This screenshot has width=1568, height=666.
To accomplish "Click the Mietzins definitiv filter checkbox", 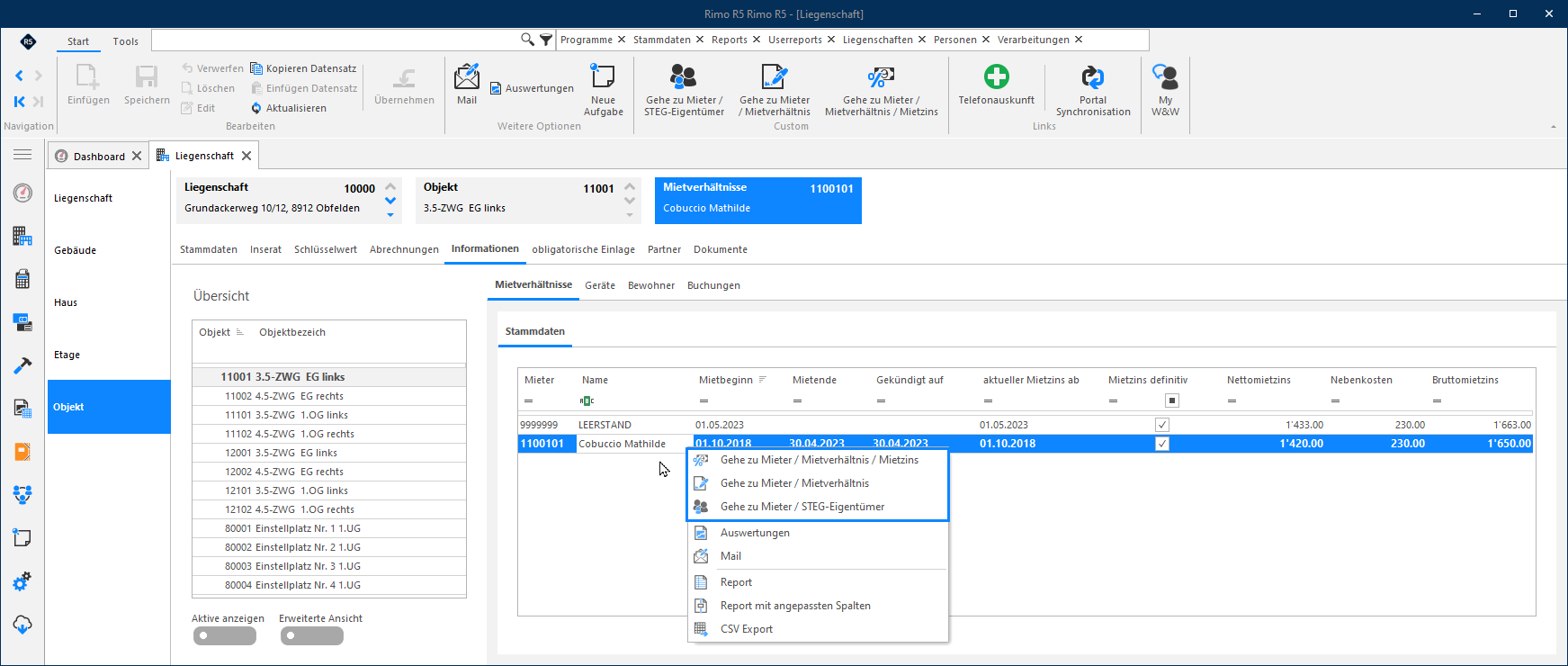I will click(1172, 400).
